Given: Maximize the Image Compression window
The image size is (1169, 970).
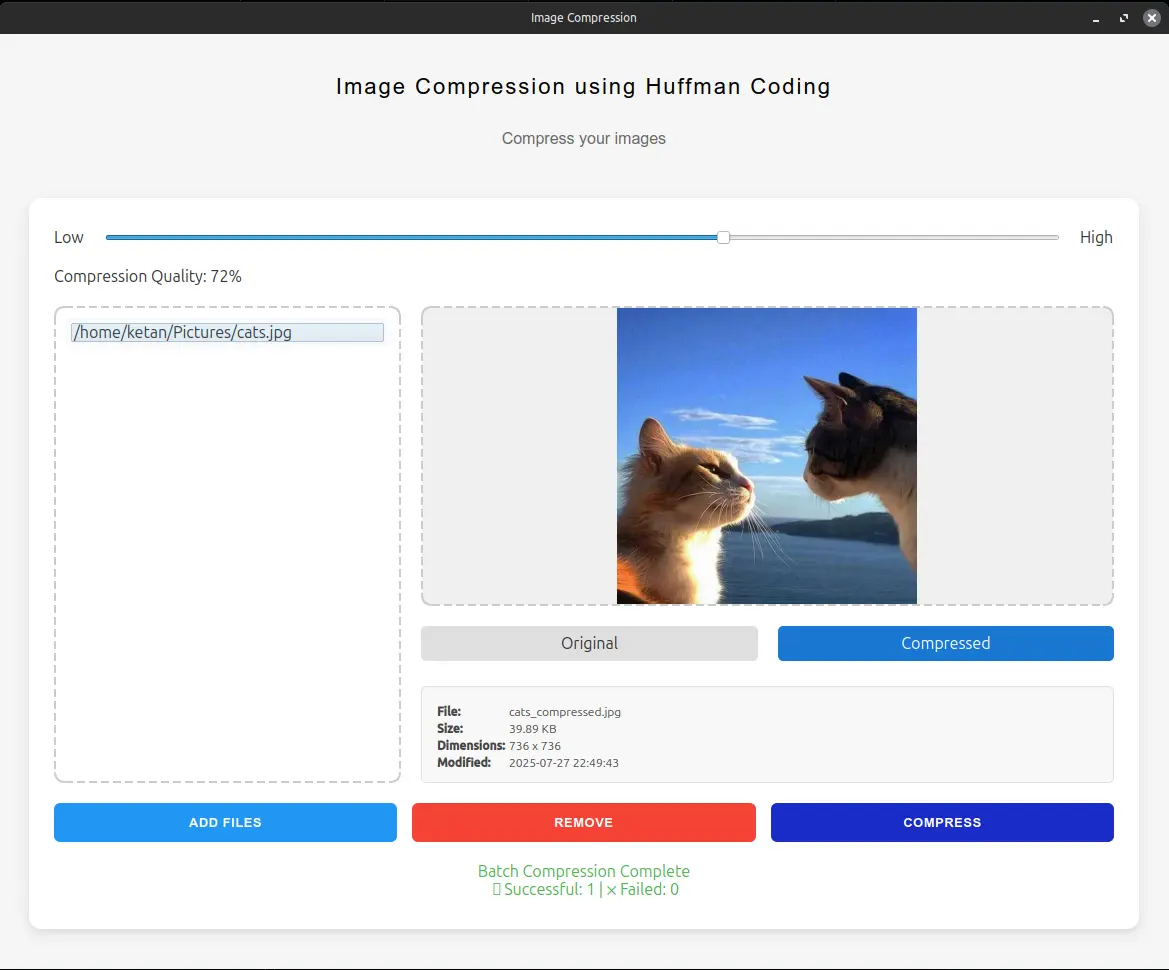Looking at the screenshot, I should pos(1123,17).
